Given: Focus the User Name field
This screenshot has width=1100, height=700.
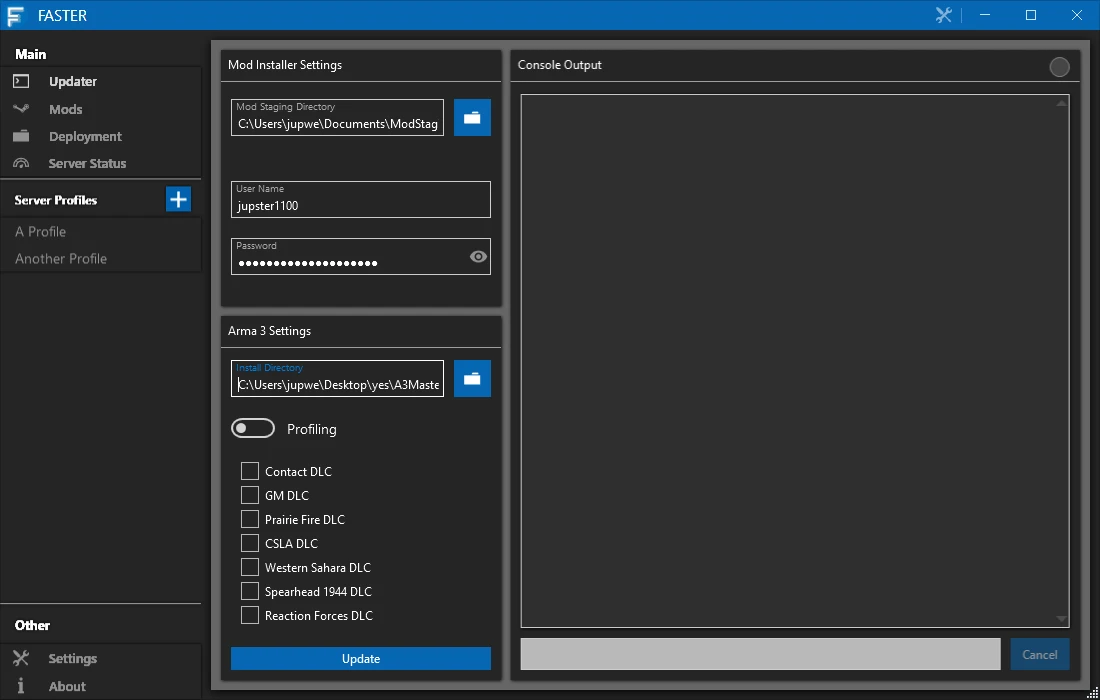Looking at the screenshot, I should pos(361,199).
